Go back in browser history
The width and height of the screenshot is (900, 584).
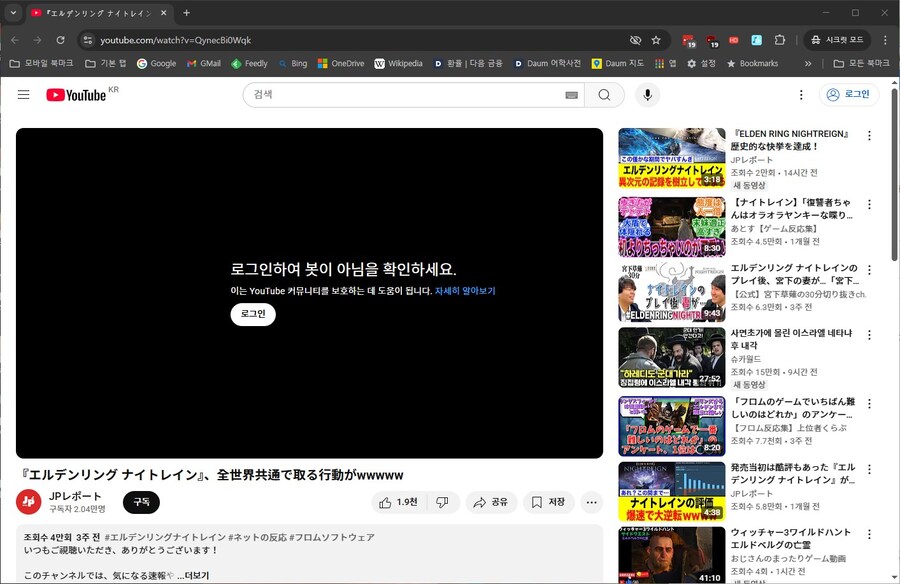pos(15,40)
